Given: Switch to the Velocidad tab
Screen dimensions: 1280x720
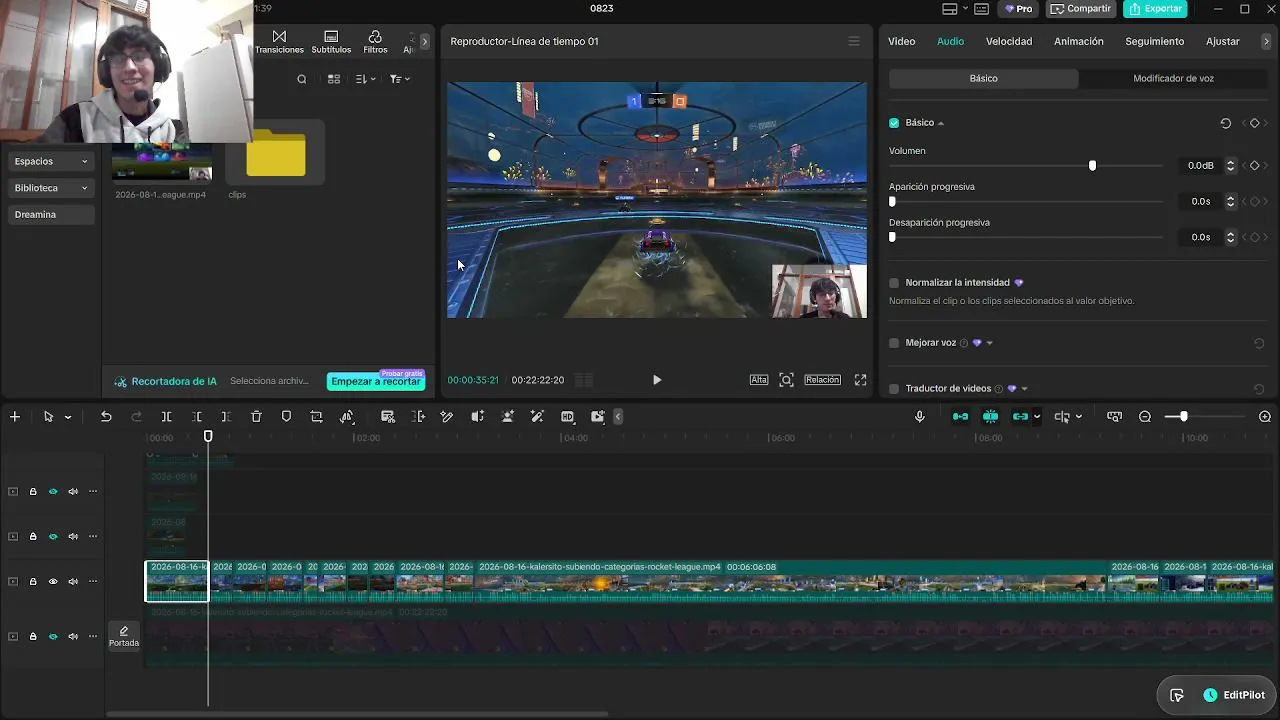Looking at the screenshot, I should (x=1009, y=41).
